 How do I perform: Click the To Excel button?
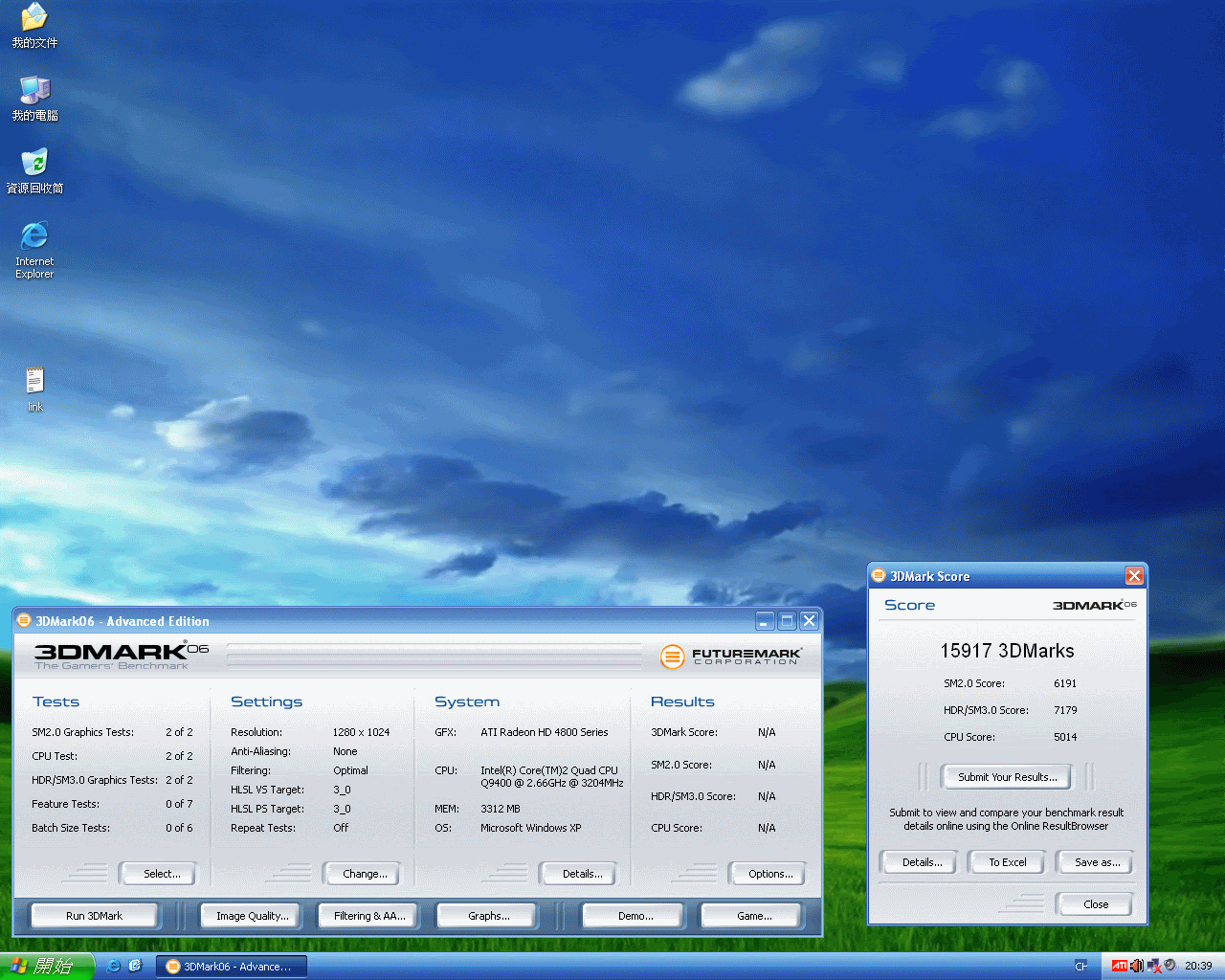[x=1006, y=862]
